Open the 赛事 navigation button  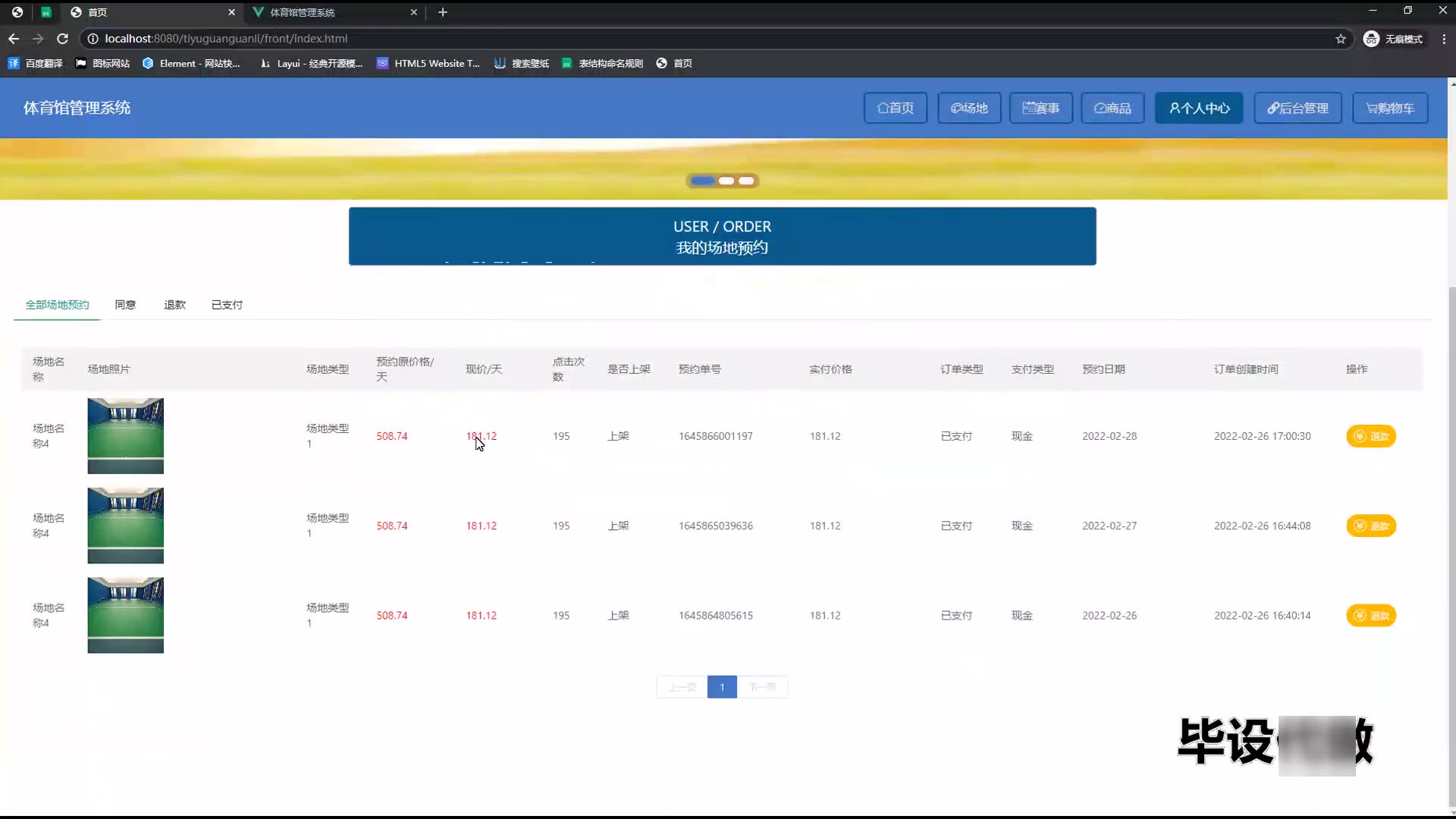(x=1041, y=108)
